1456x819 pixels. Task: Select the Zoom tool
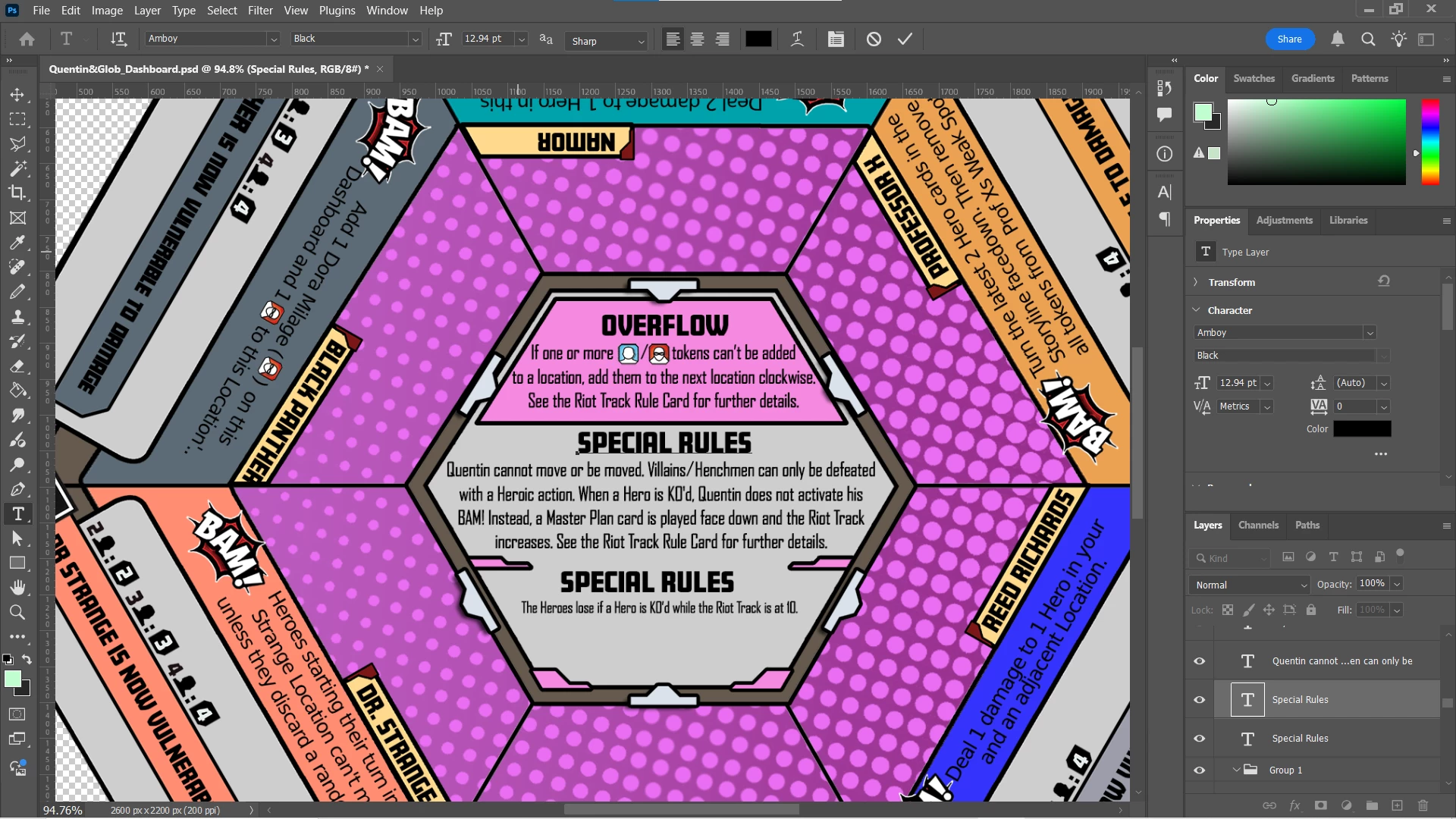(x=17, y=612)
